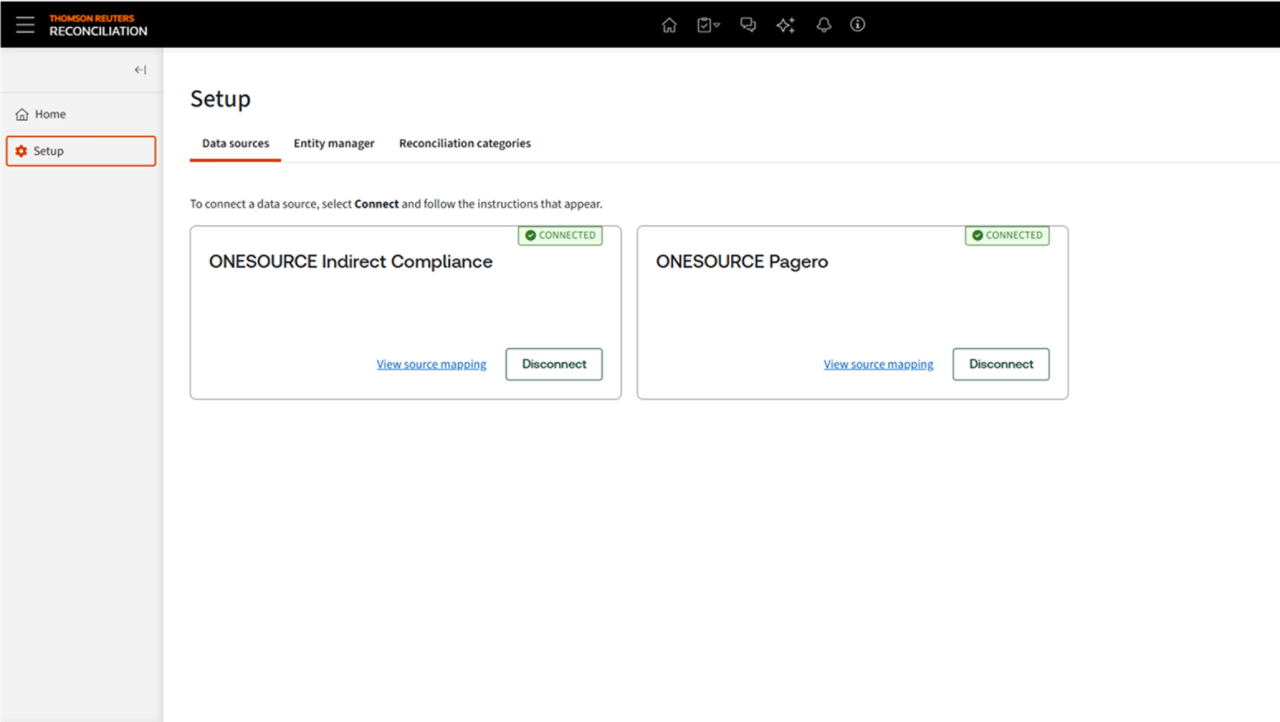1280x722 pixels.
Task: Go to Home in the sidebar
Action: click(50, 114)
